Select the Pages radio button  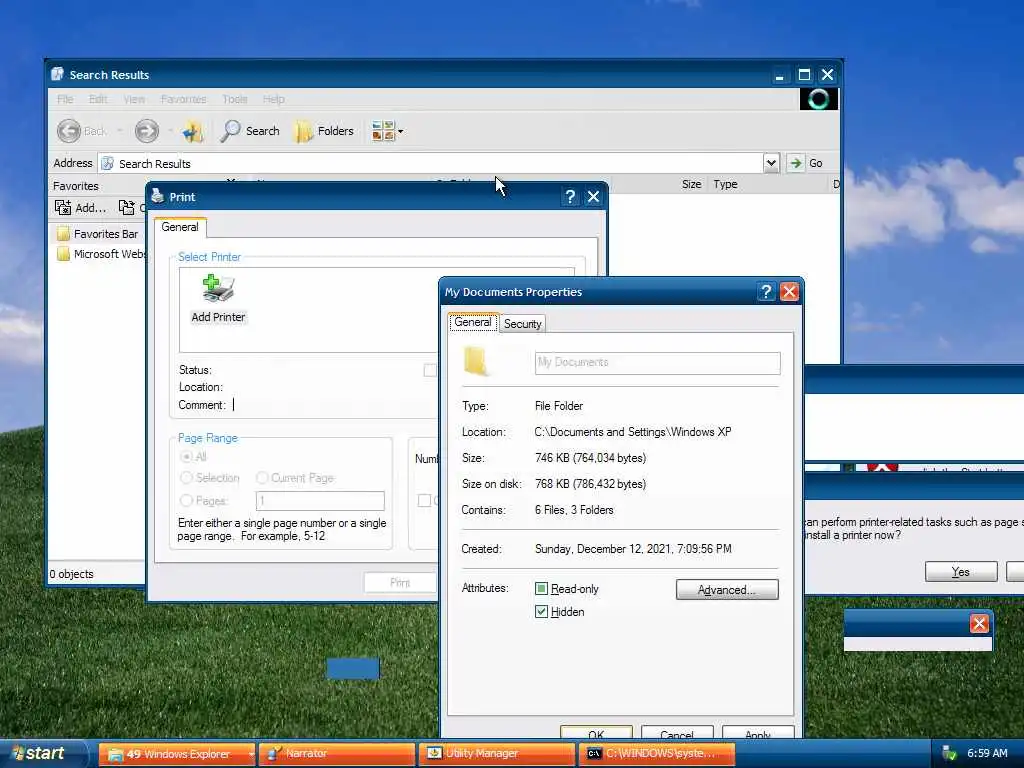[x=186, y=501]
